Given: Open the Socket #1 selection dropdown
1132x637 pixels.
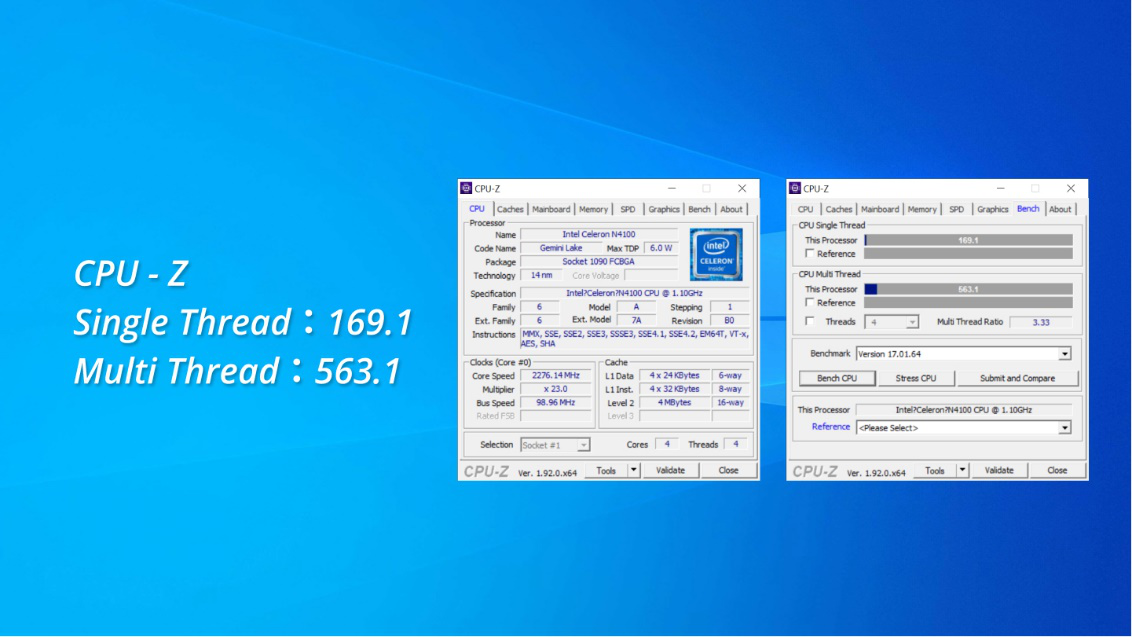Looking at the screenshot, I should (583, 445).
